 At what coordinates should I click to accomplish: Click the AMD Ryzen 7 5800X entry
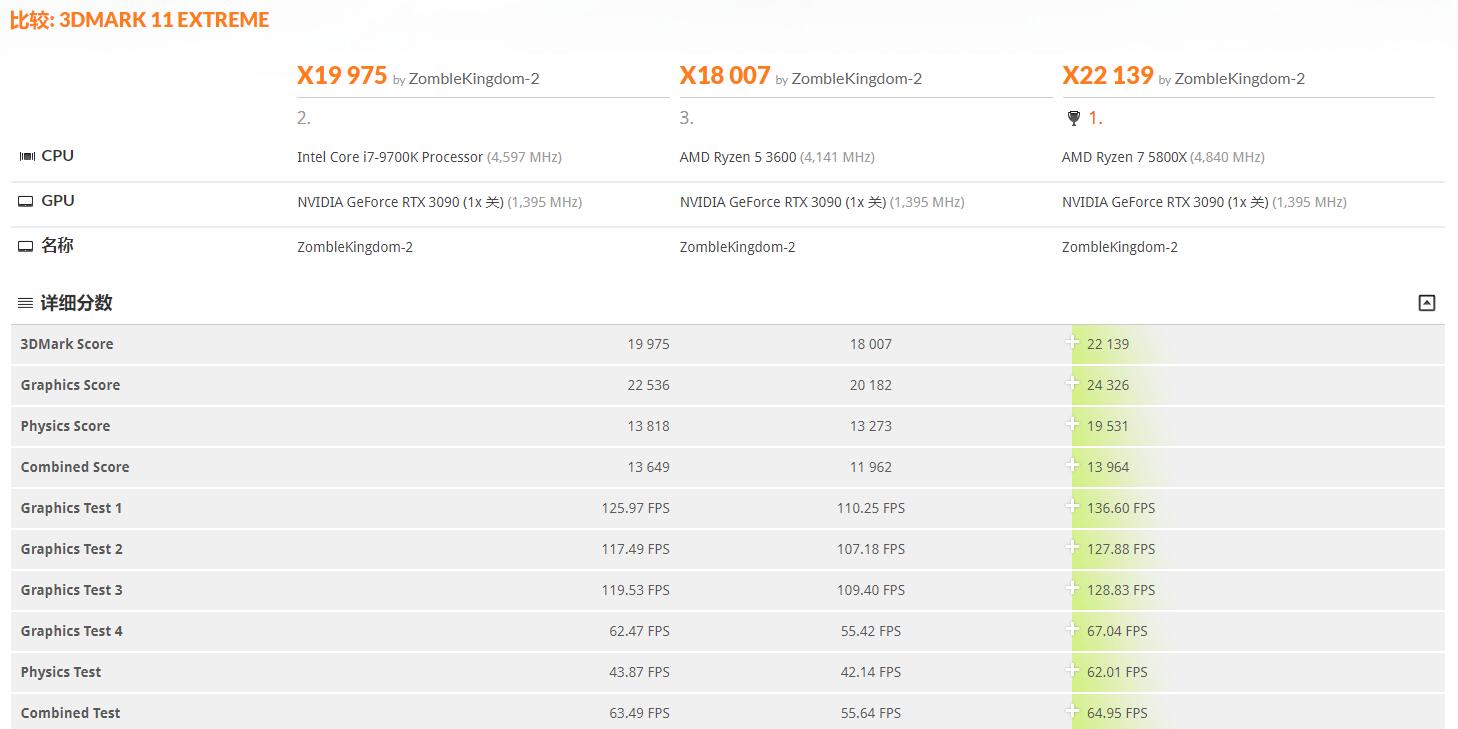coord(1124,157)
